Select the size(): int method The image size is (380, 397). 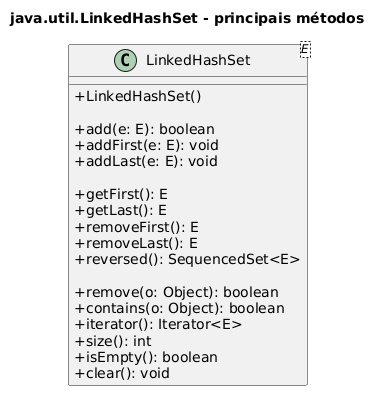[113, 341]
